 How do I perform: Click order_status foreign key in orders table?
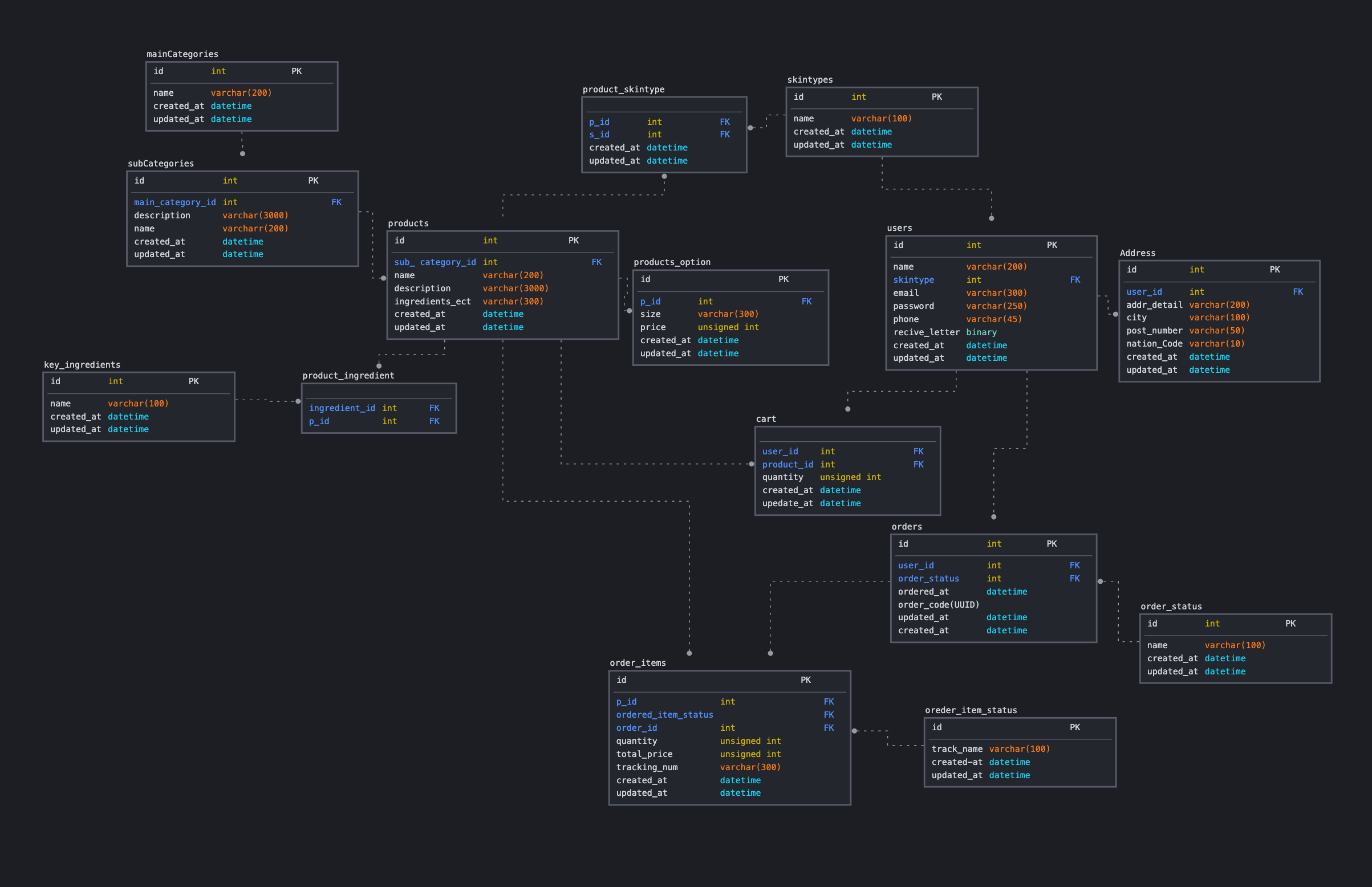point(928,578)
